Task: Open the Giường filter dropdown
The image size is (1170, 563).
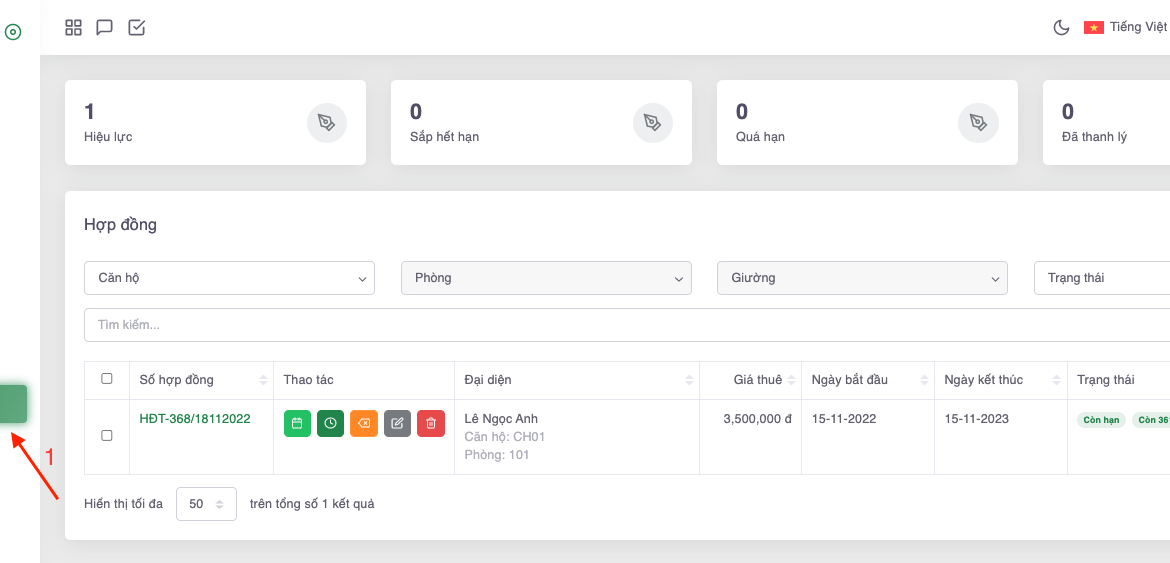Action: 862,278
